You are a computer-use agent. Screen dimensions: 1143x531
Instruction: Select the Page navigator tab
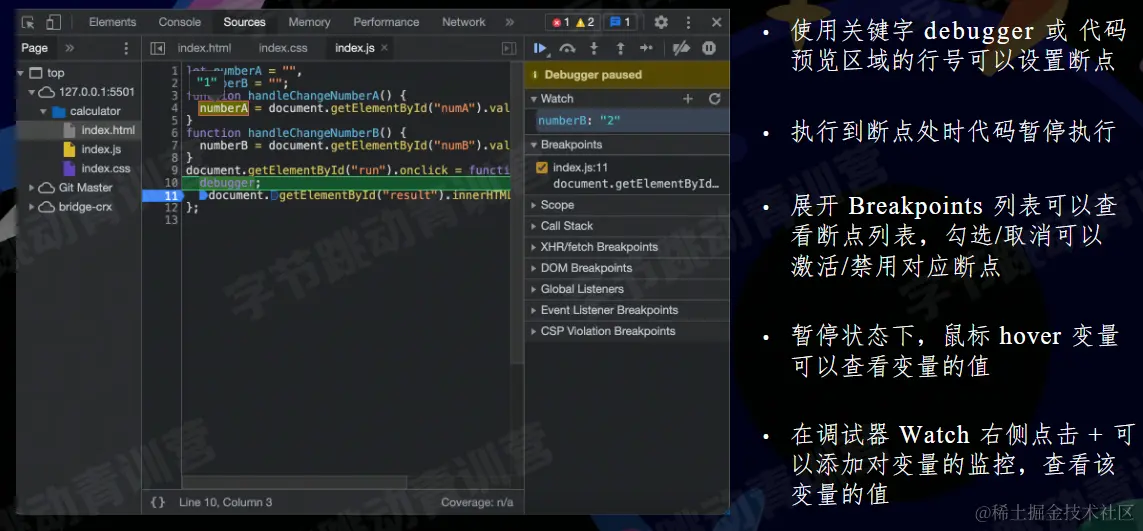tap(34, 48)
